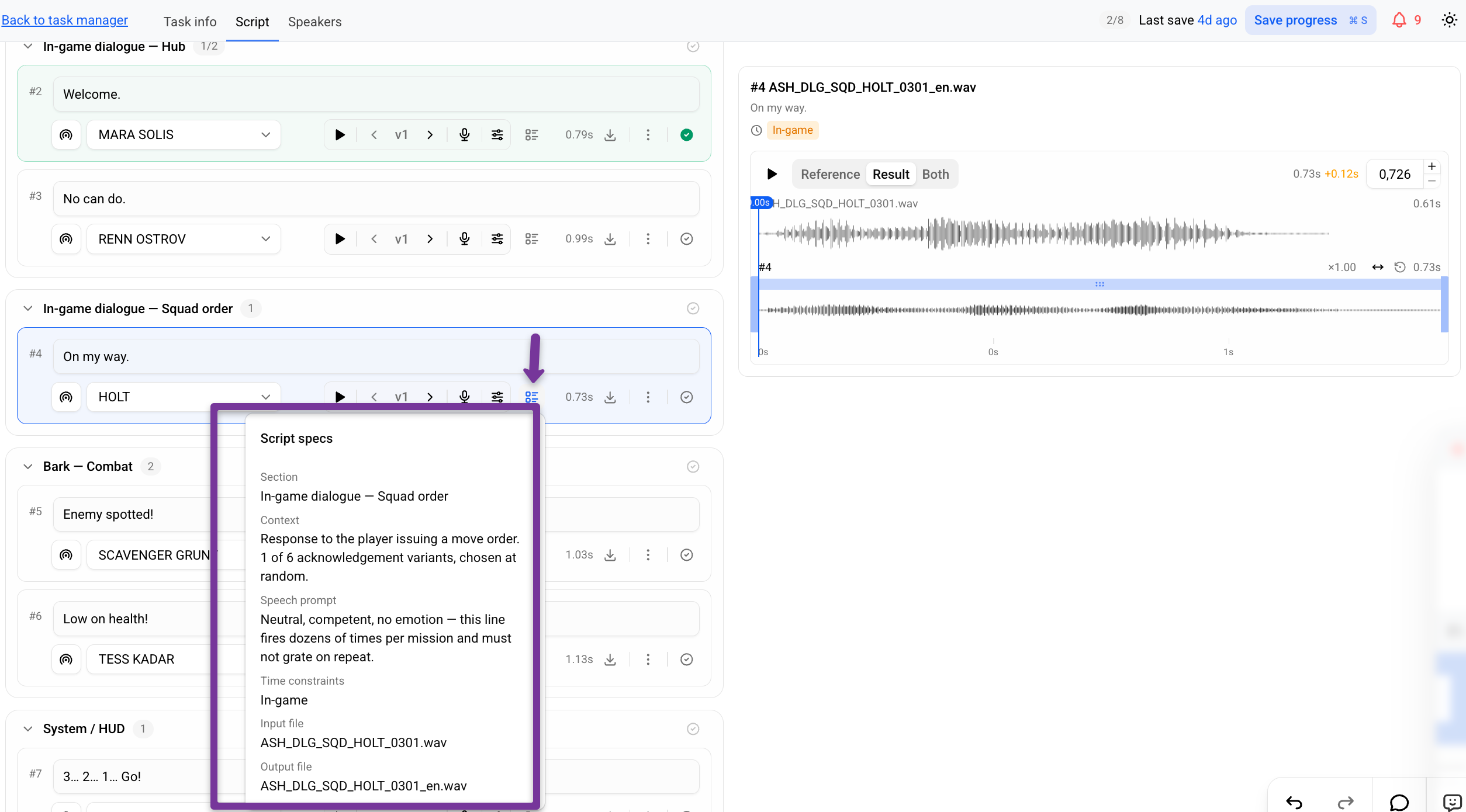Show script specs for line #2

531,135
